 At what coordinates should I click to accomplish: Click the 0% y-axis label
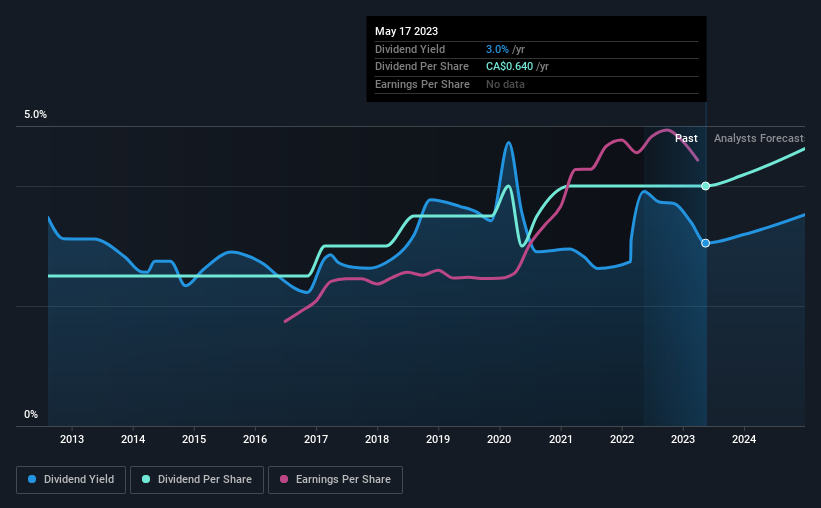point(31,414)
